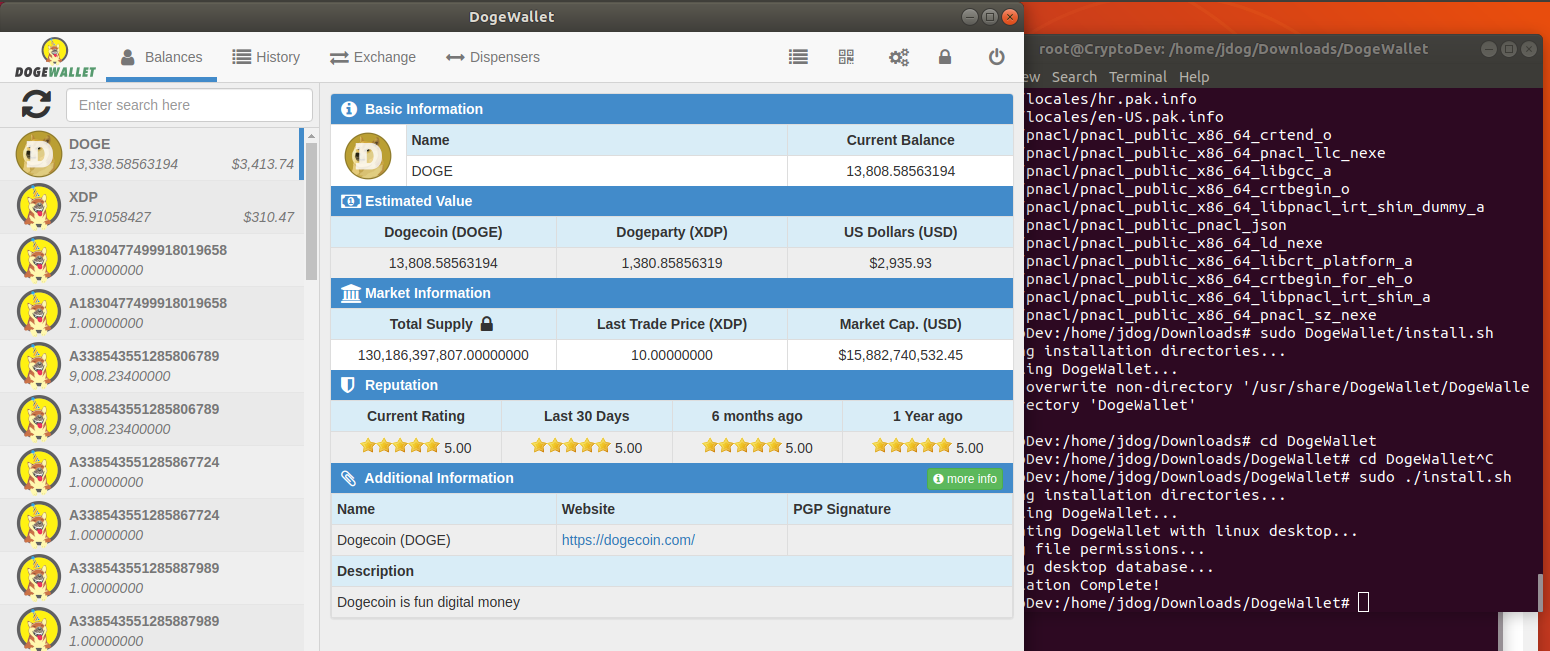This screenshot has width=1550, height=651.
Task: Open the Help menu in terminal window
Action: tap(1194, 77)
